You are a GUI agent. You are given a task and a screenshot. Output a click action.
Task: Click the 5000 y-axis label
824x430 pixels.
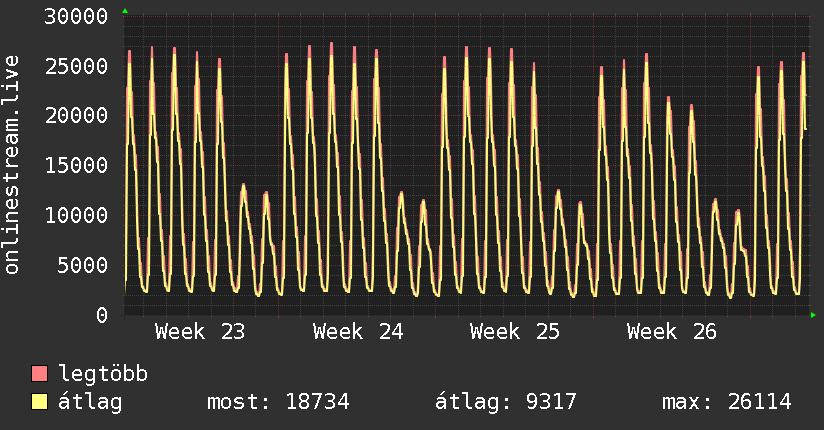(x=83, y=265)
